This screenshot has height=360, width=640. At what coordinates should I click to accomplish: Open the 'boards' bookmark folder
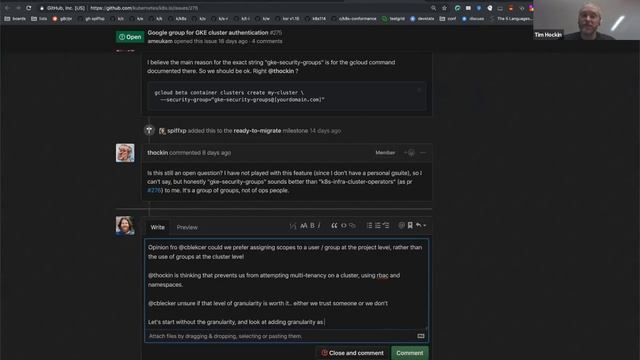click(15, 18)
